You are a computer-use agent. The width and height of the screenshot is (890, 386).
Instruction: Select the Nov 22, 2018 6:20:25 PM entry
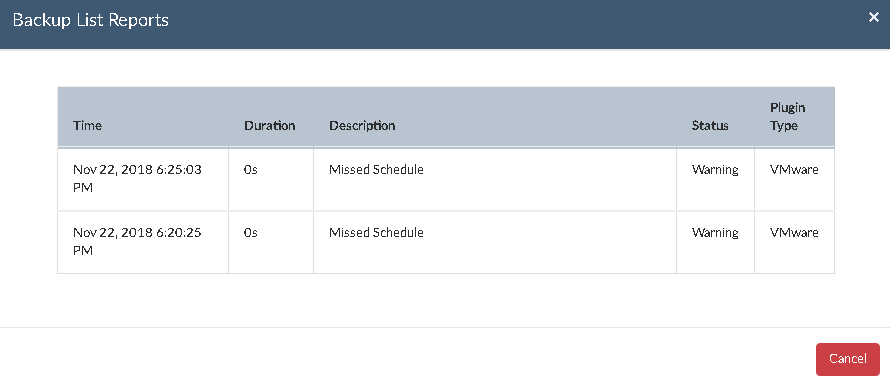[137, 241]
